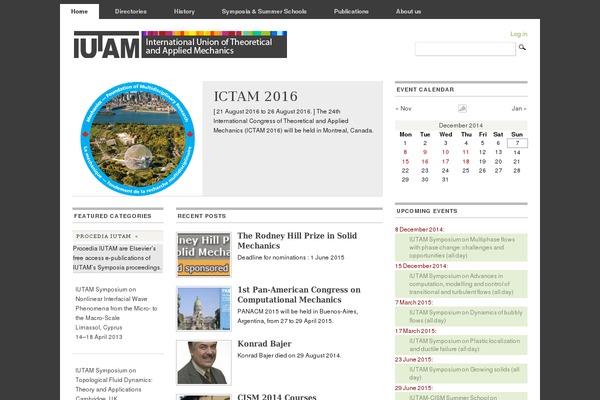
Task: Go to previous month Nov
Action: [403, 109]
